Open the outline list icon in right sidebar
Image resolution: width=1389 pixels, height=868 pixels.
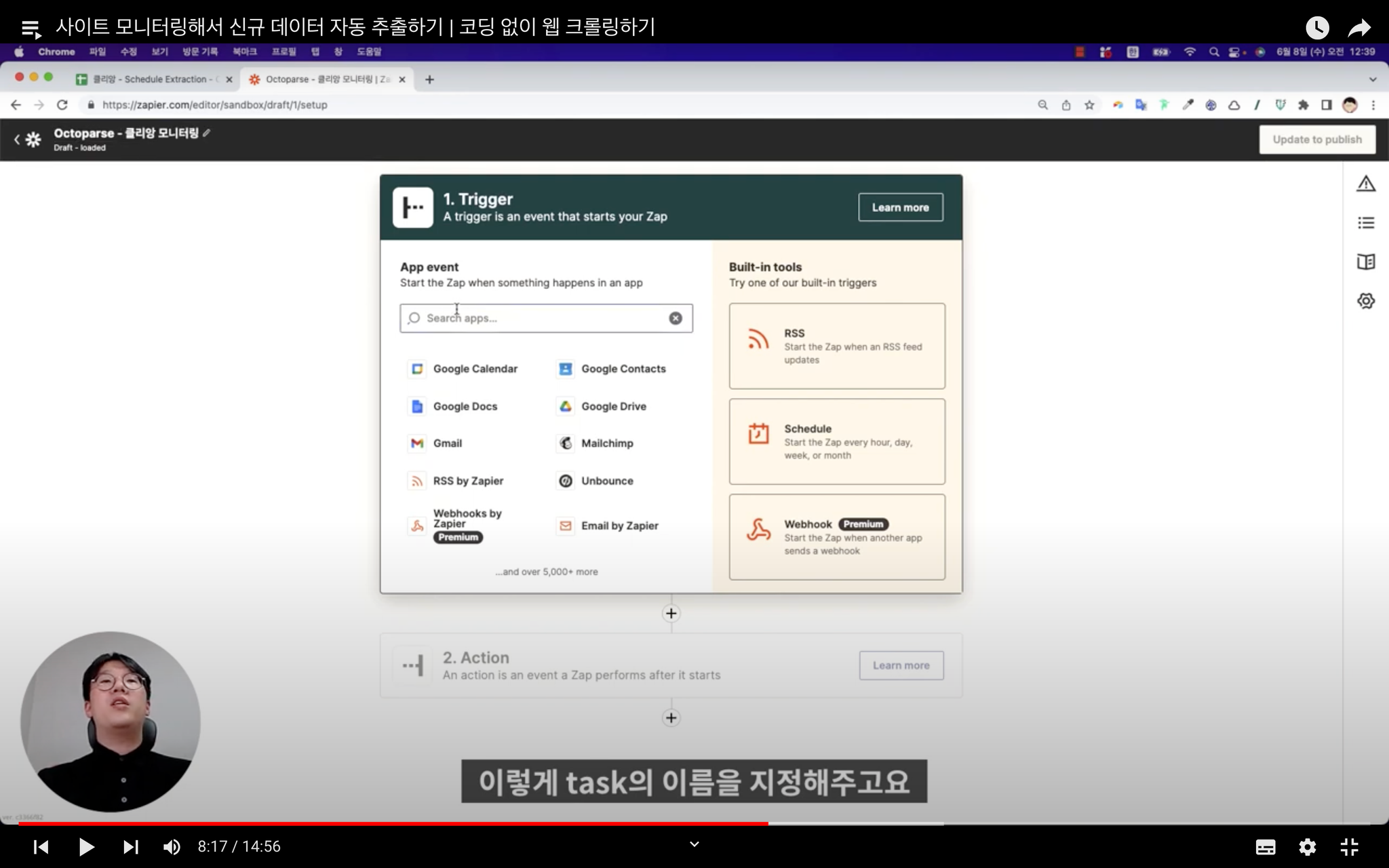[x=1366, y=223]
